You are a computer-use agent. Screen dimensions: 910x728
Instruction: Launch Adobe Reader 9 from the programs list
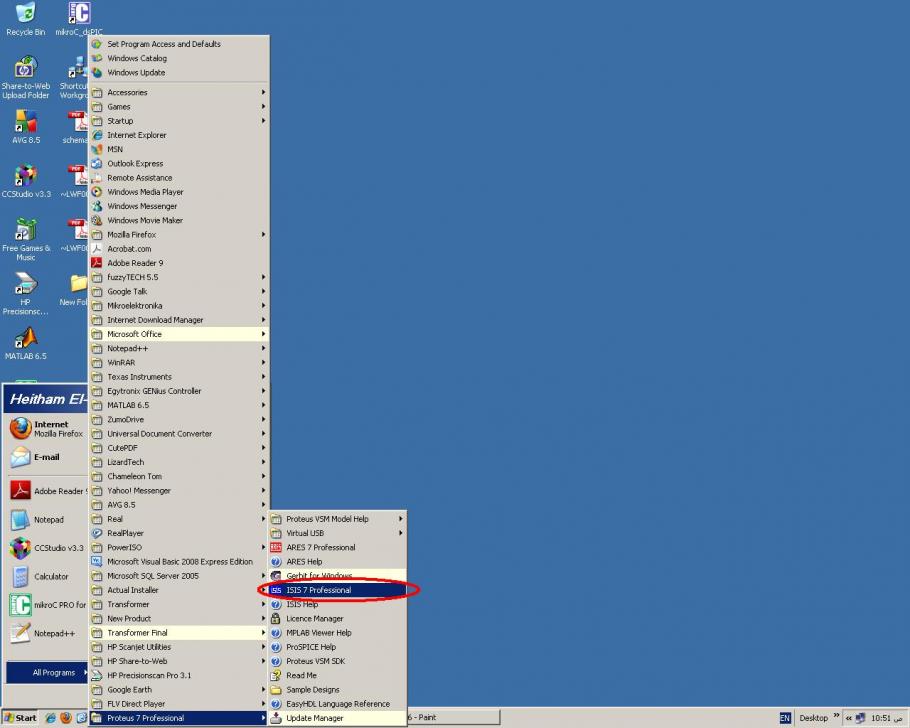point(179,263)
